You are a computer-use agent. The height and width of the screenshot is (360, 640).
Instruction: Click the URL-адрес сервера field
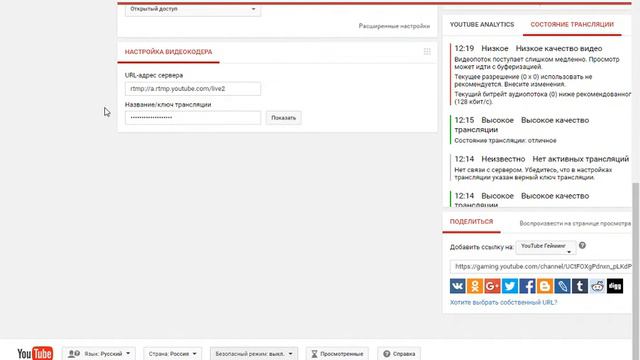tap(193, 89)
